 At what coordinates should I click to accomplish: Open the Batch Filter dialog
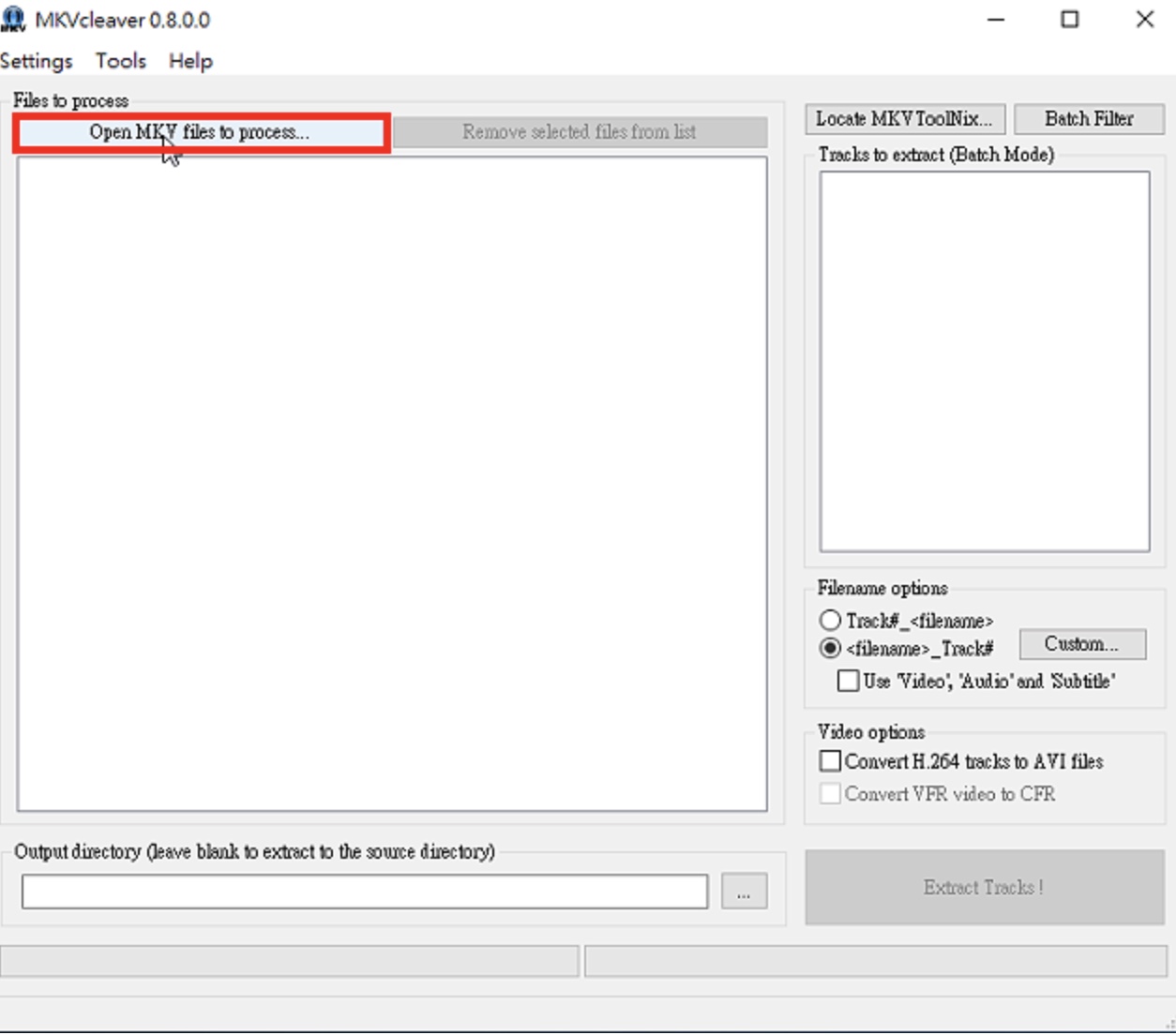(x=1090, y=119)
